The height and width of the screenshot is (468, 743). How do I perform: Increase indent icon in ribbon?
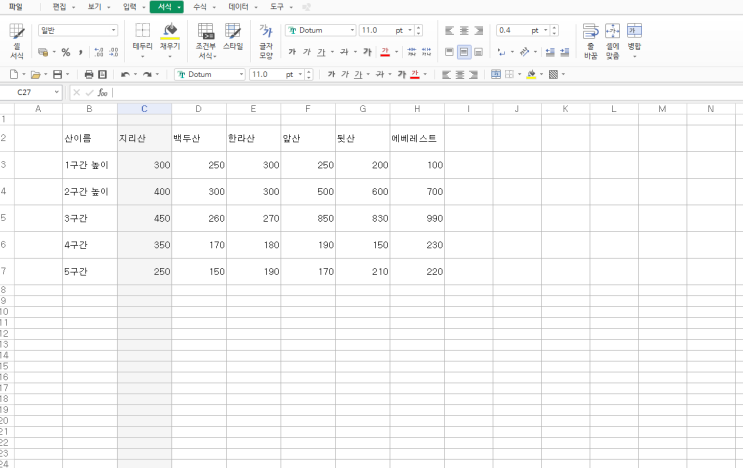pyautogui.click(x=564, y=52)
